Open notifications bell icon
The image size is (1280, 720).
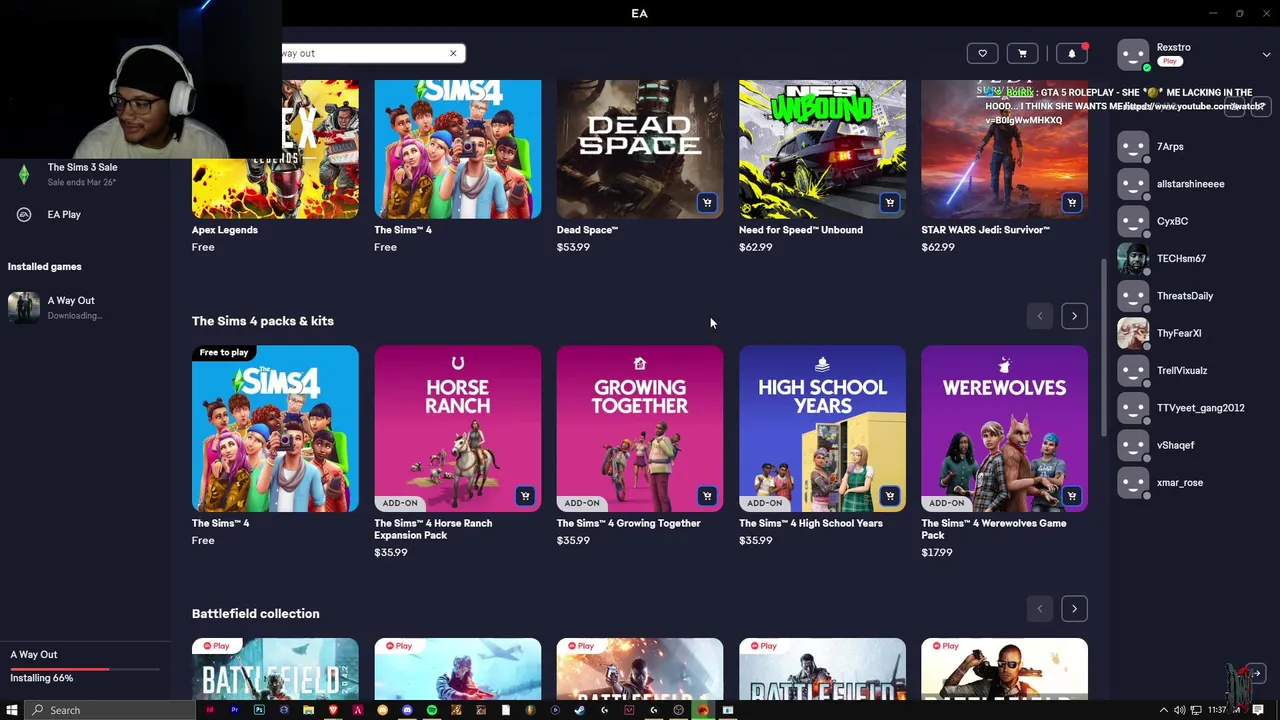coord(1072,53)
